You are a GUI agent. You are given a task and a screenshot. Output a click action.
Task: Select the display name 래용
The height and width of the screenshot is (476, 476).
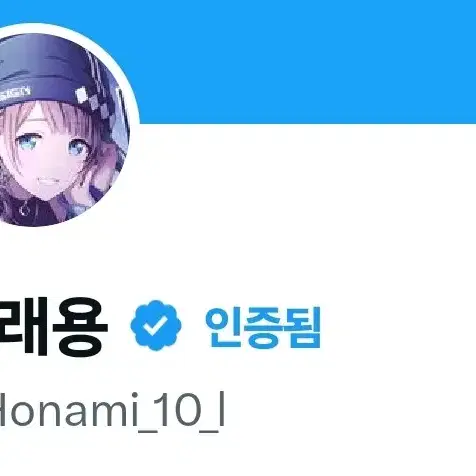[53, 326]
